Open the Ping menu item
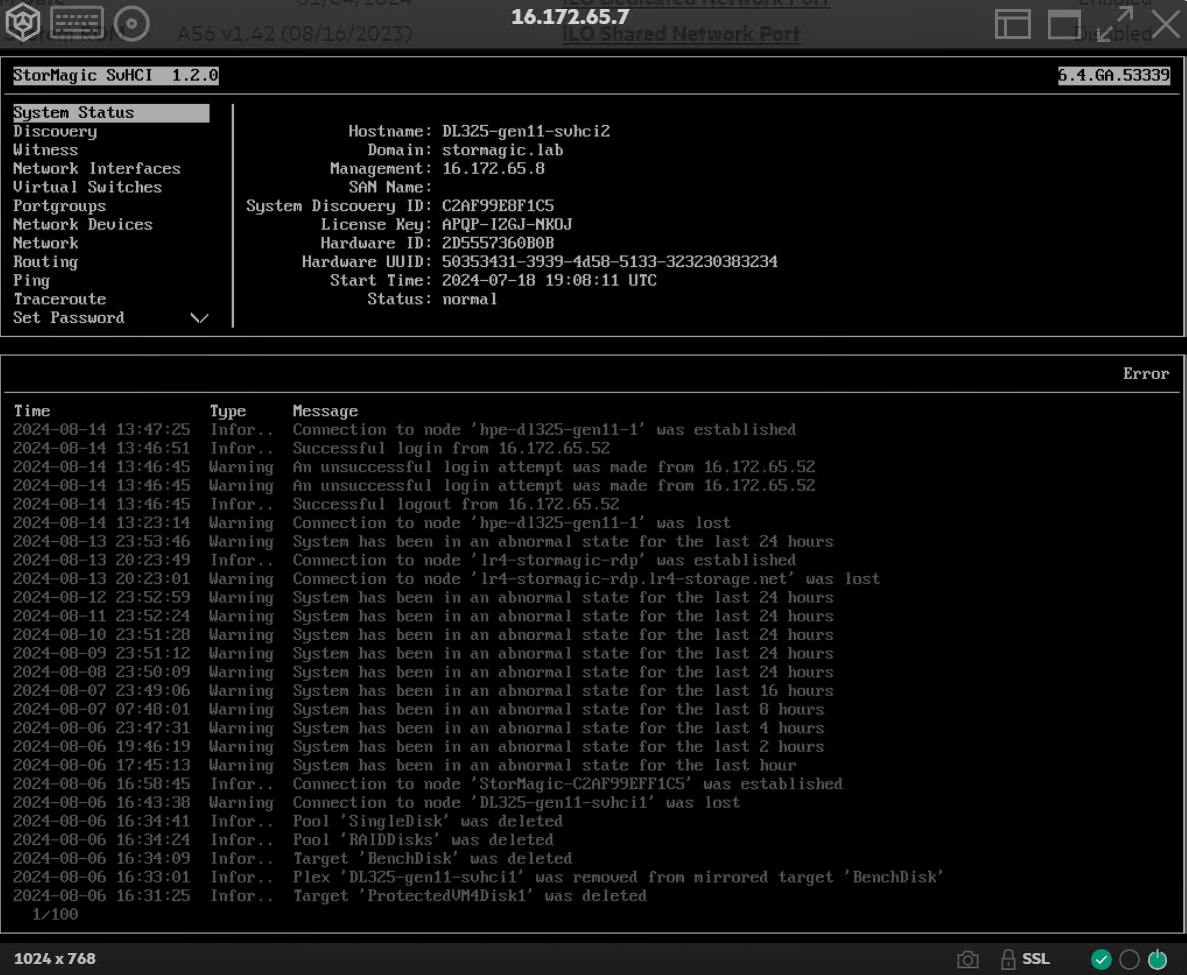The image size is (1187, 975). [x=31, y=281]
